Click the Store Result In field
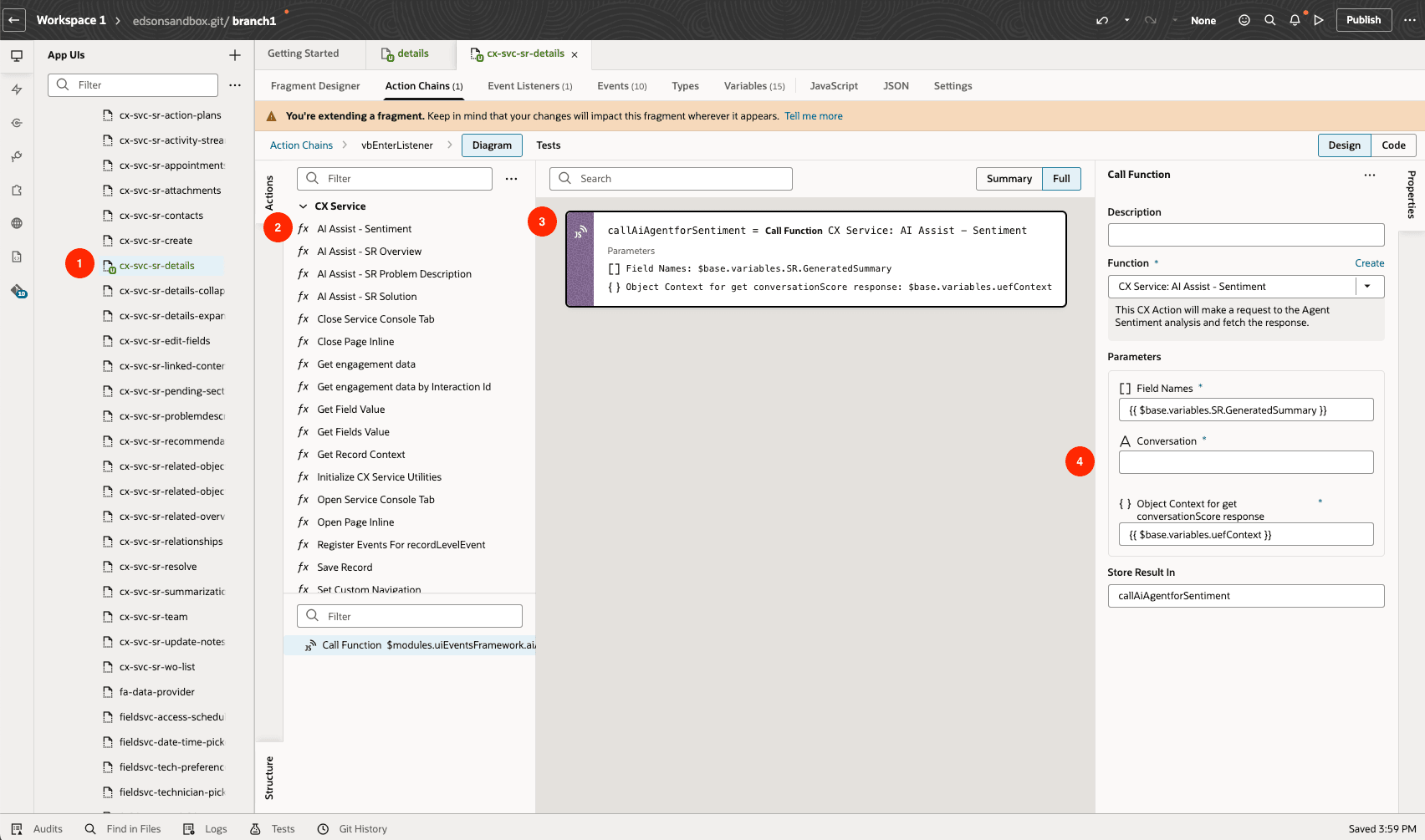This screenshot has width=1425, height=840. coord(1246,596)
